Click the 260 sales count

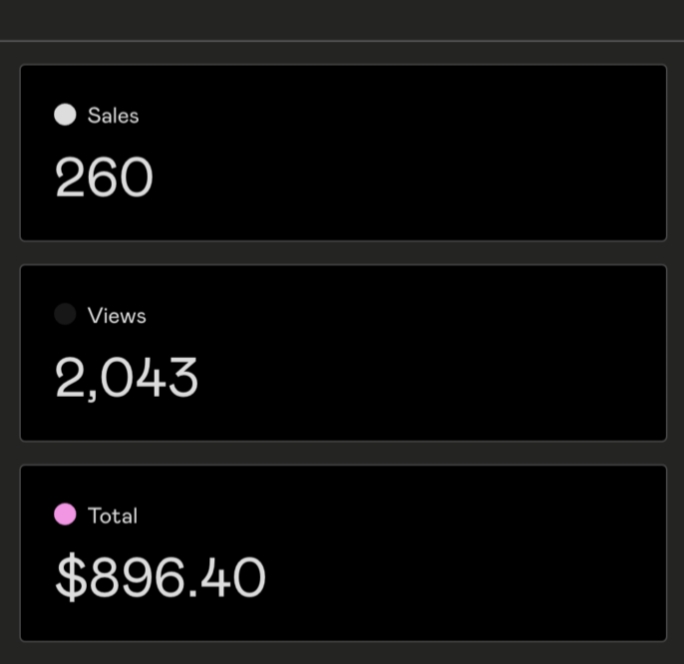[x=104, y=177]
